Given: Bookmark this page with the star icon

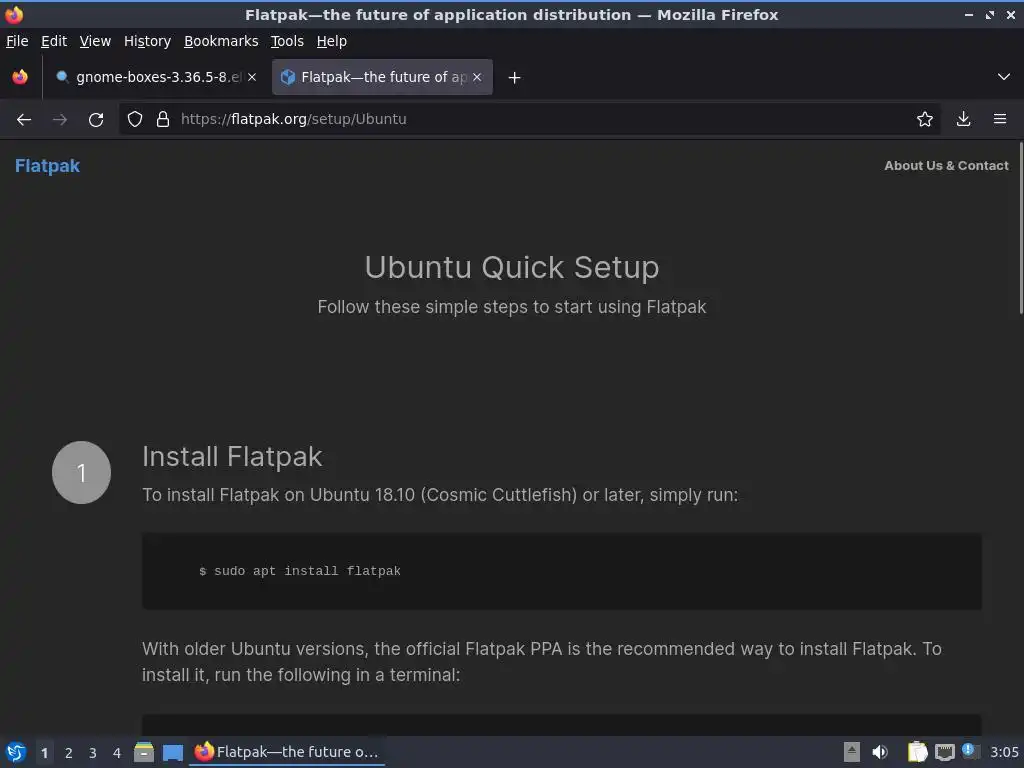Looking at the screenshot, I should point(924,120).
